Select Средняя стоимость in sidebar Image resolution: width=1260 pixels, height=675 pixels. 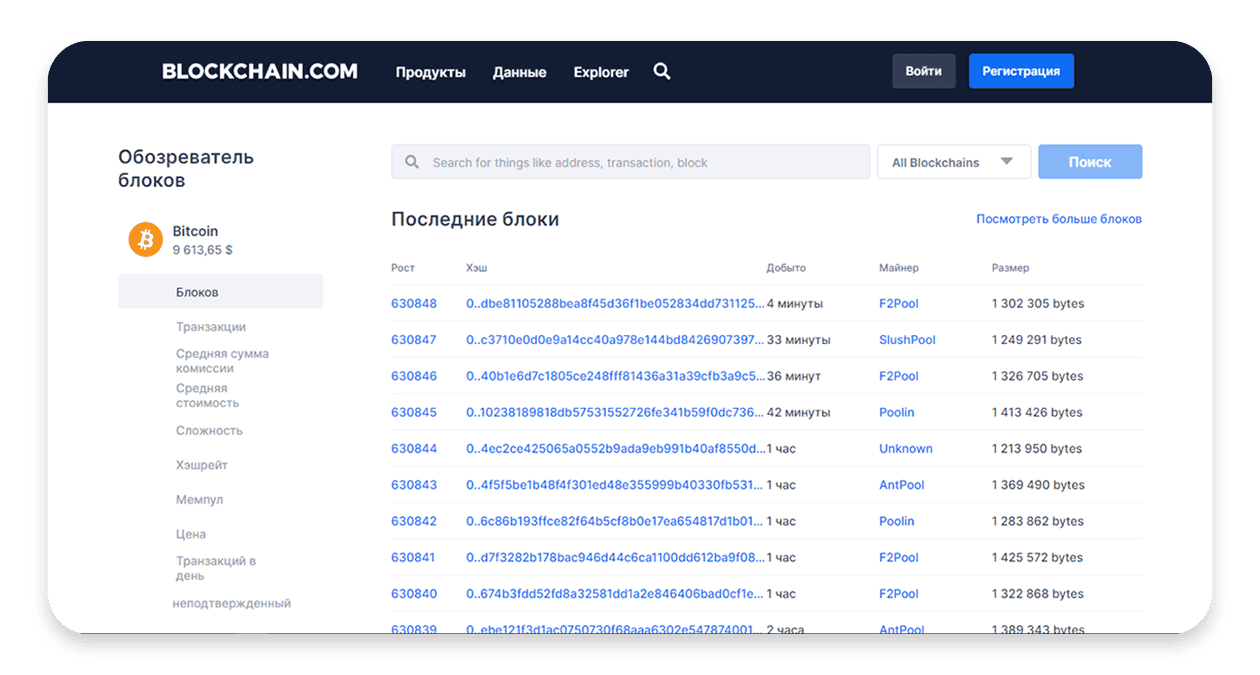208,396
